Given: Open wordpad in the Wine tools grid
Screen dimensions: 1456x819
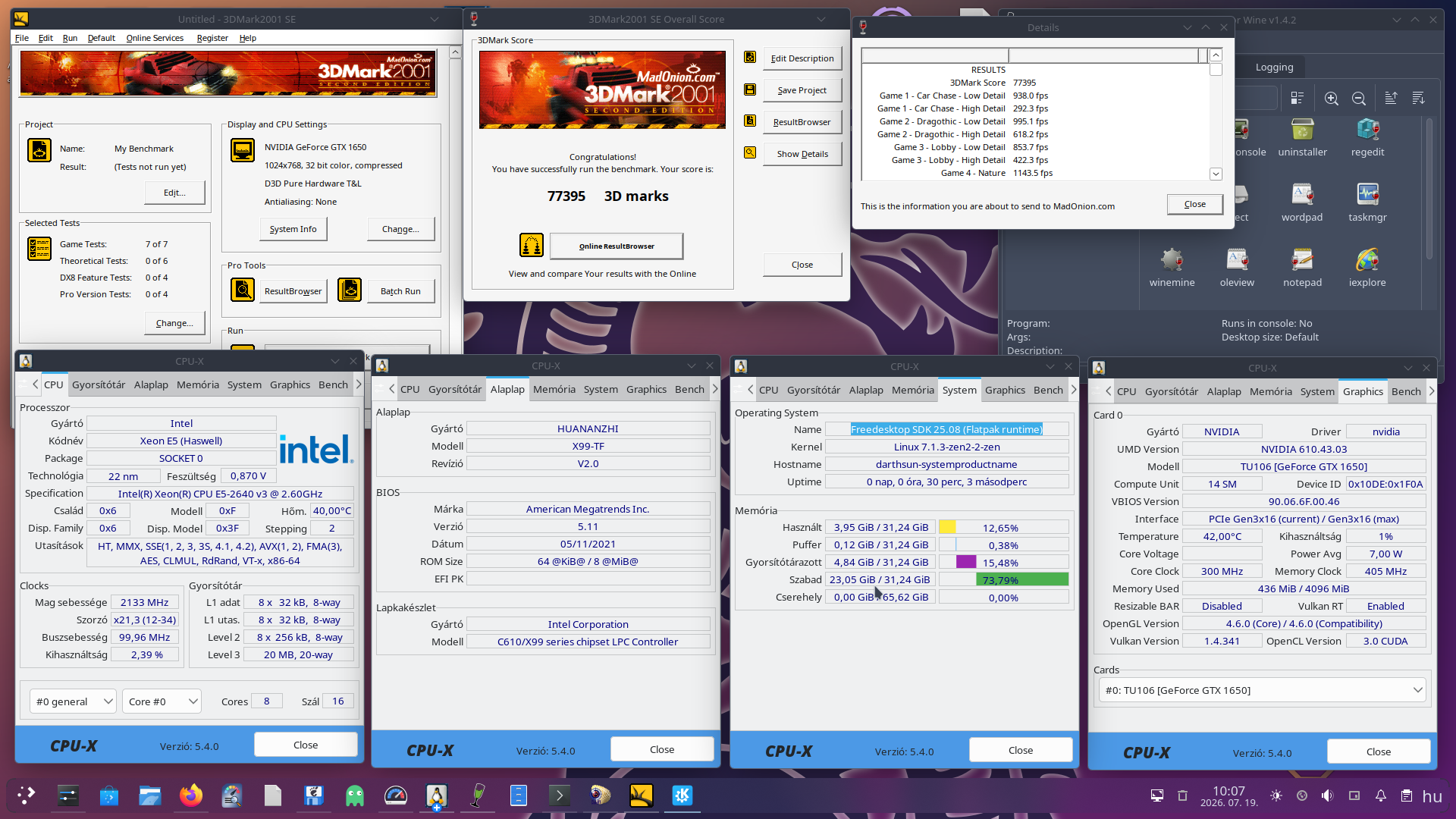Looking at the screenshot, I should point(1302,202).
